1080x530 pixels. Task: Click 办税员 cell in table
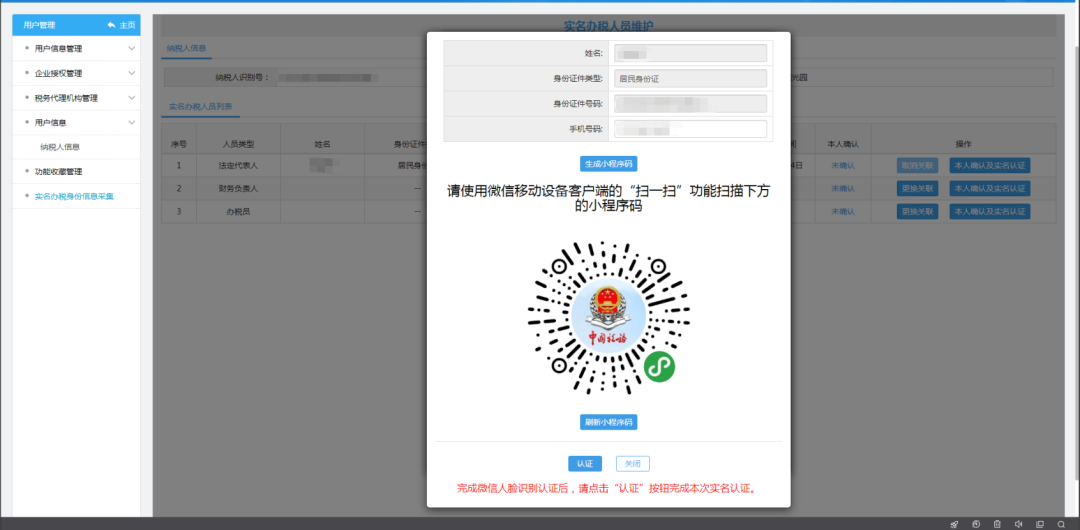click(238, 211)
